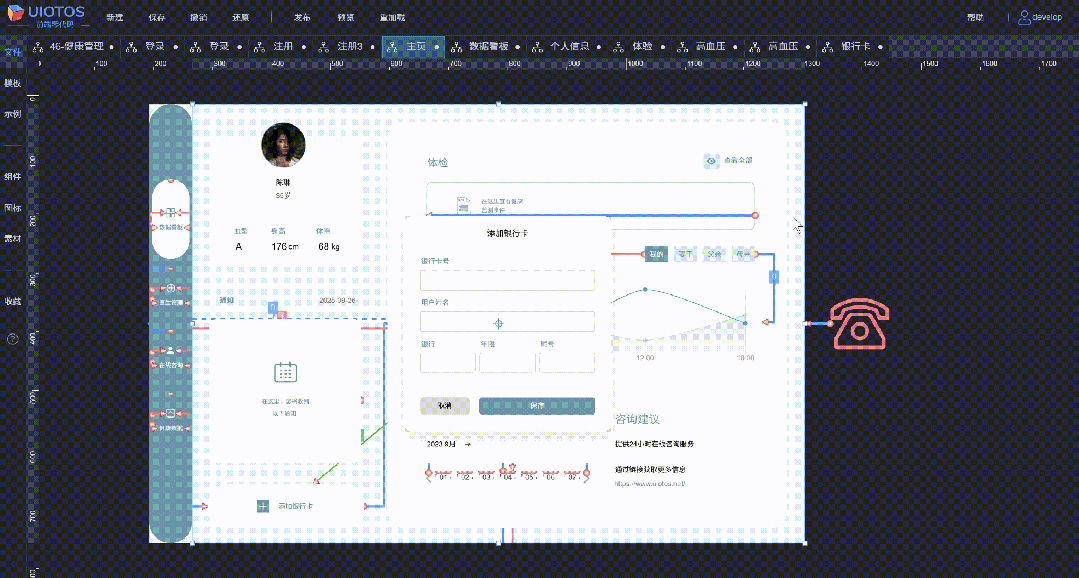The image size is (1079, 578).
Task: Click into the 银行卡号 input field
Action: (x=507, y=280)
